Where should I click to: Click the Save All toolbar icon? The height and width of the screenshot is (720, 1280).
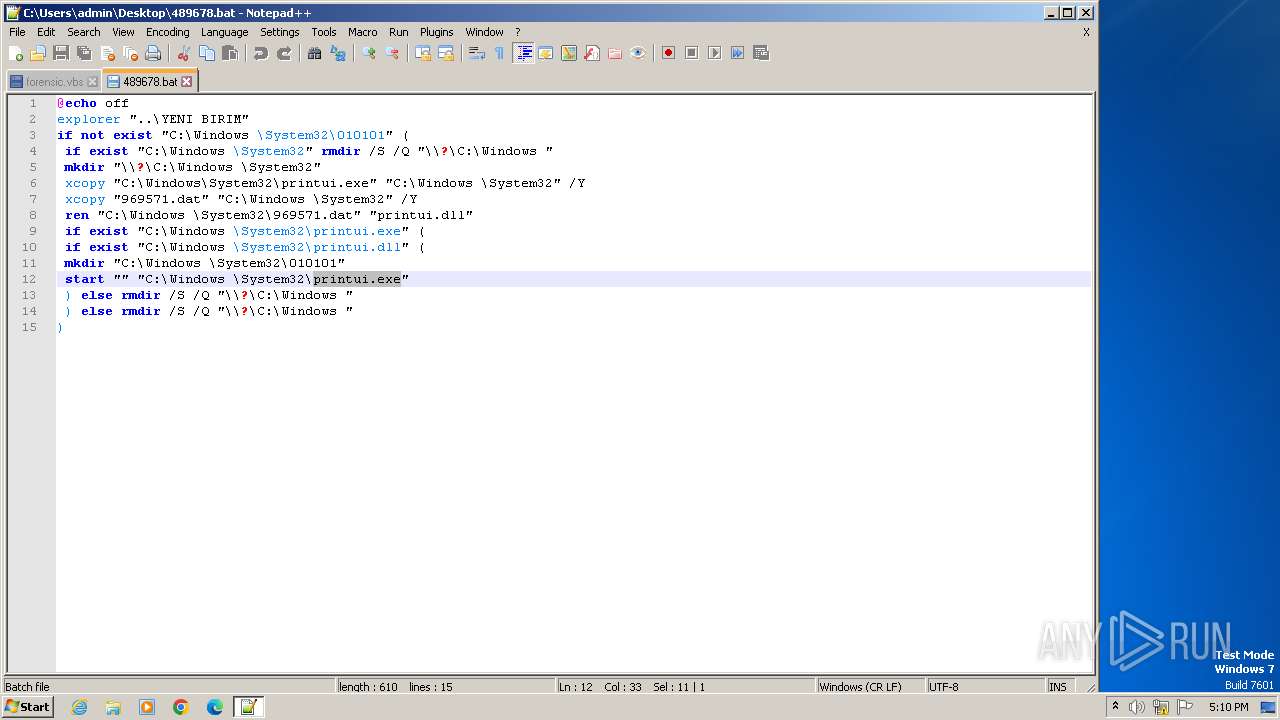point(84,53)
